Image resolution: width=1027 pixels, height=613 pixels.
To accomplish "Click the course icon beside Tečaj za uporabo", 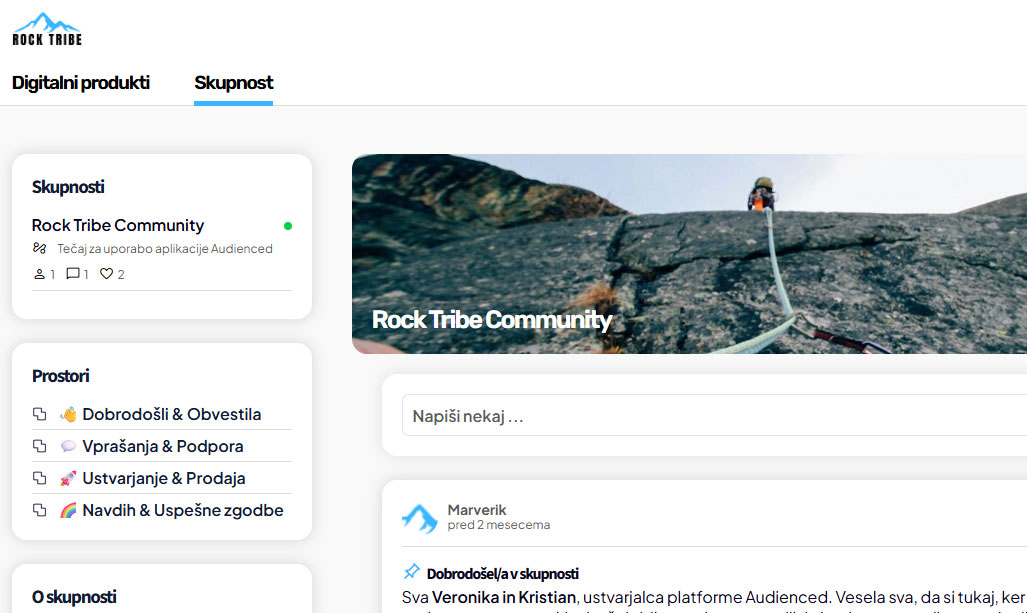I will click(x=40, y=248).
